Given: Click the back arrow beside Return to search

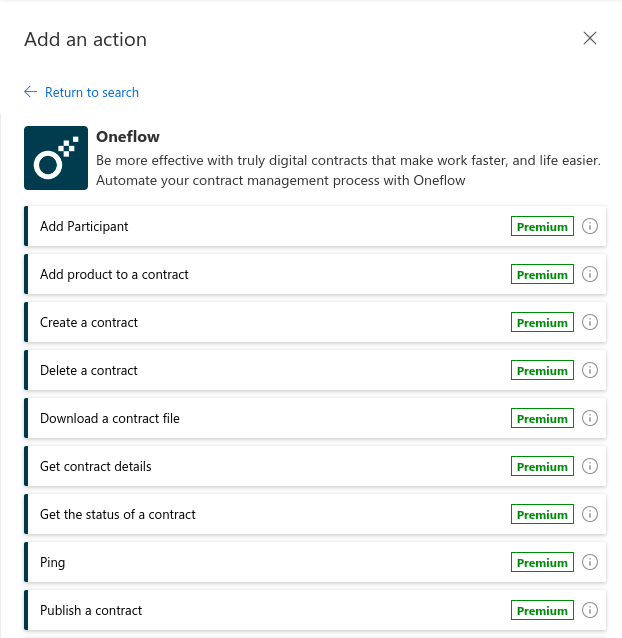Looking at the screenshot, I should (x=31, y=92).
